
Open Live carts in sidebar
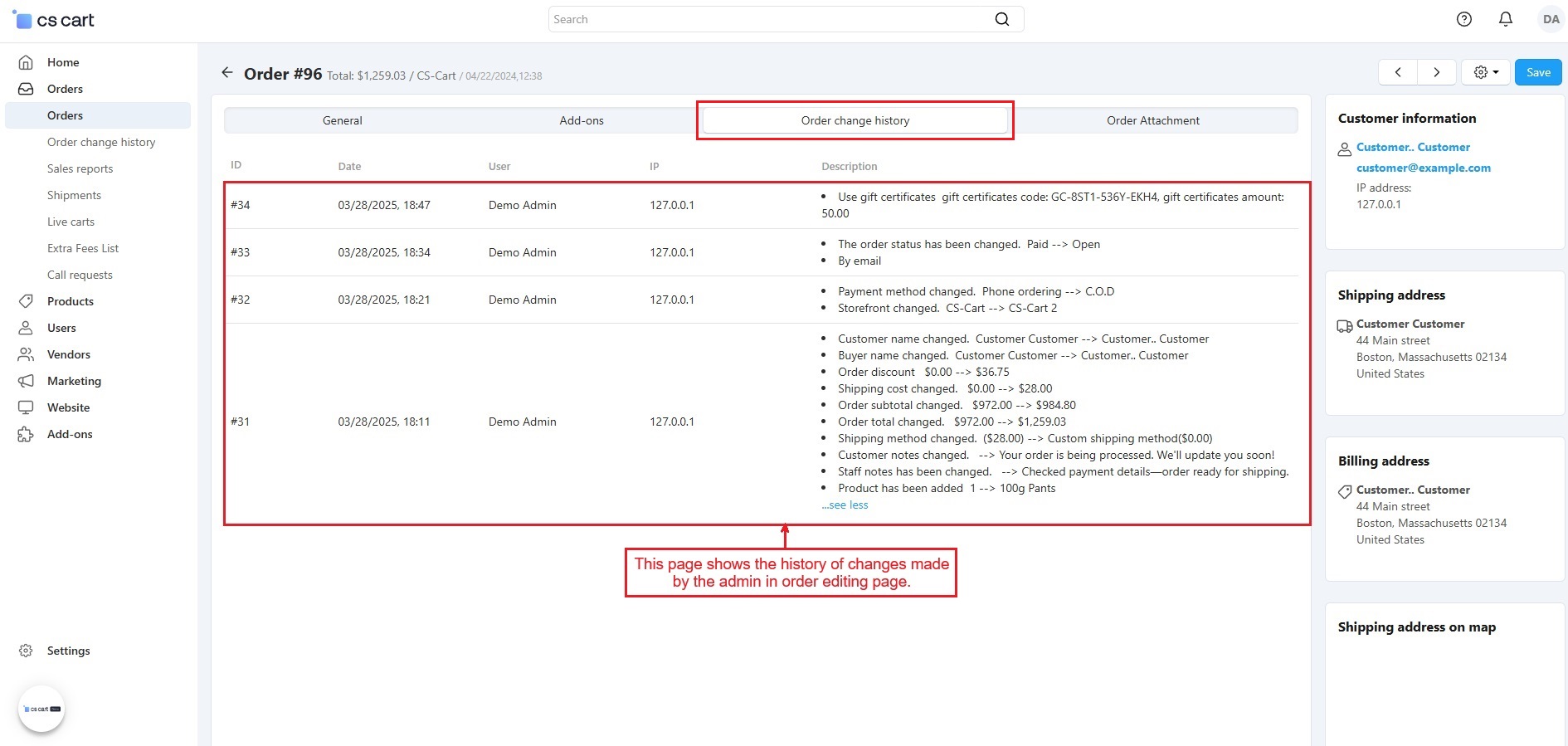pos(71,222)
